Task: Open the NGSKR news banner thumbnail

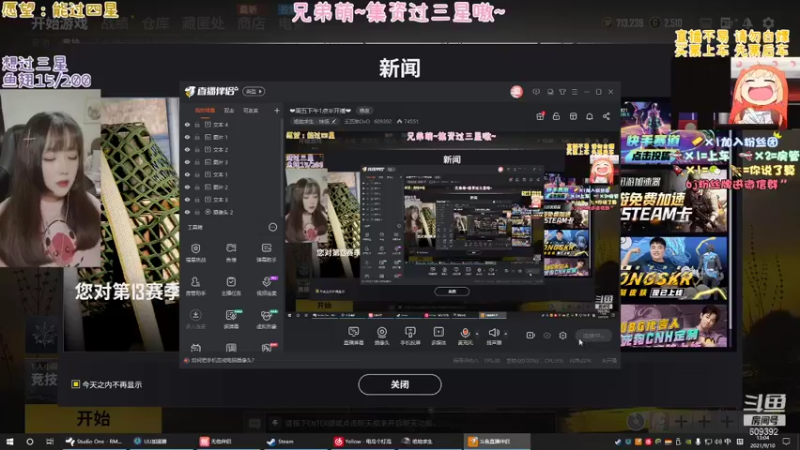Action: point(674,268)
